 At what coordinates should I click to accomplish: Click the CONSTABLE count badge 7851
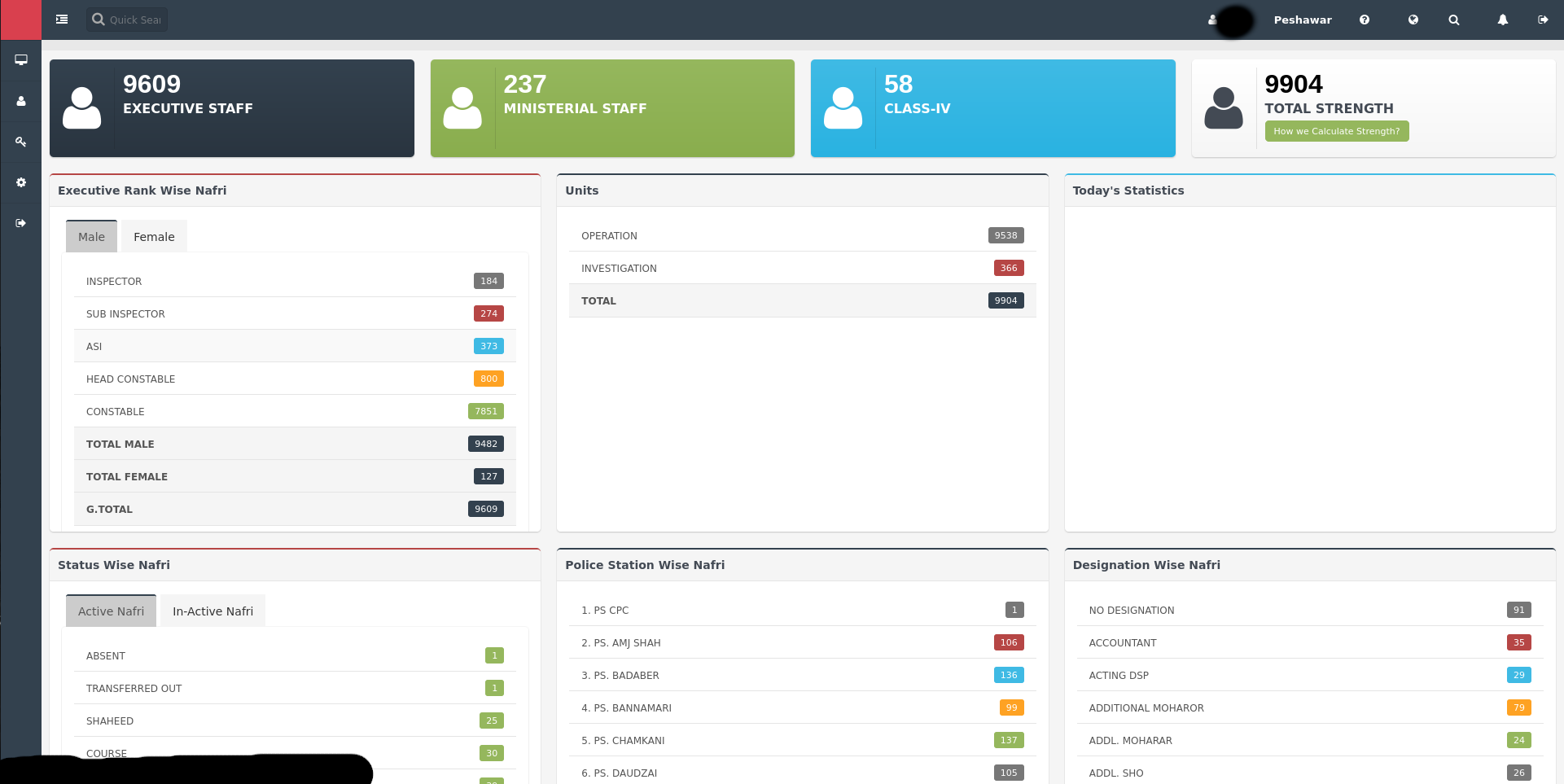[486, 411]
